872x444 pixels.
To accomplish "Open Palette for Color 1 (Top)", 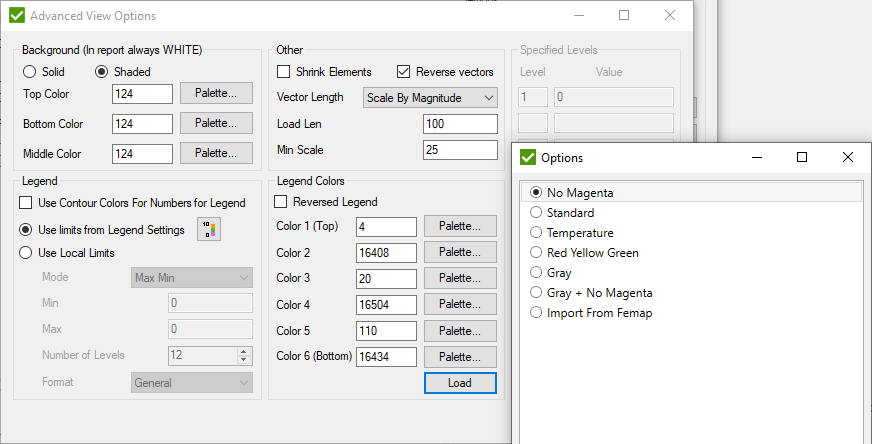I will click(460, 226).
